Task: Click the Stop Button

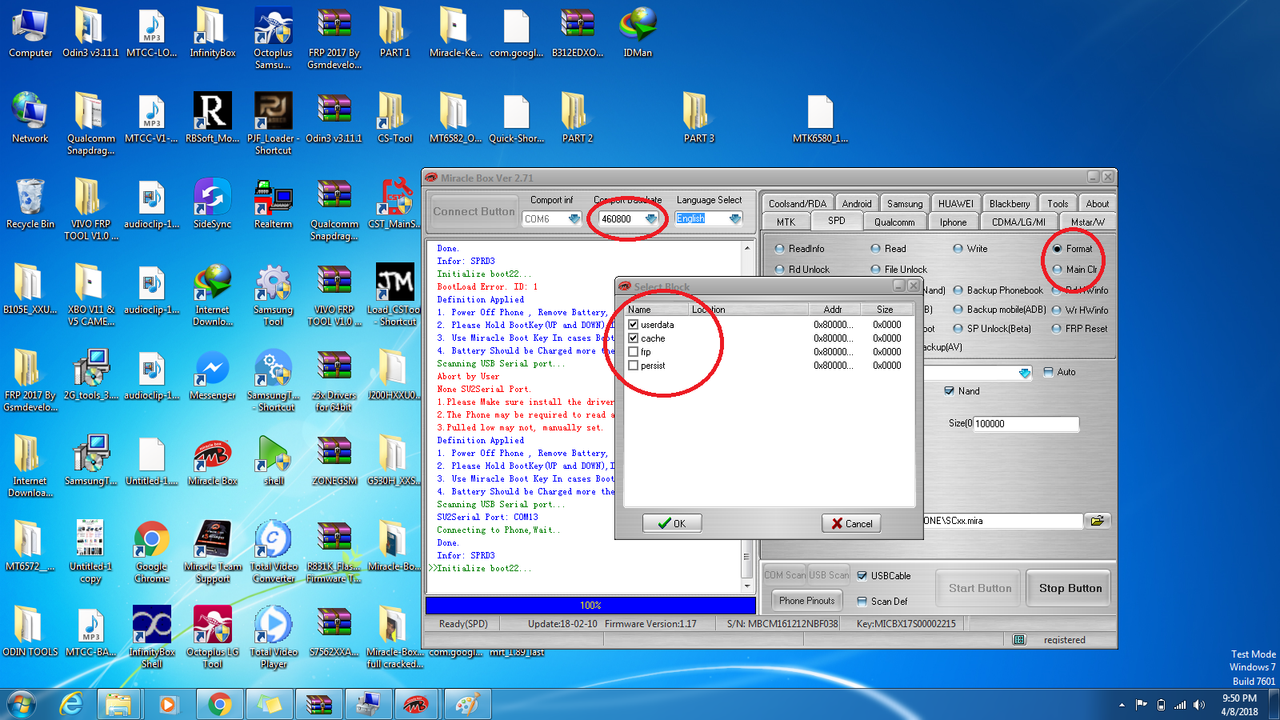Action: [x=1070, y=588]
